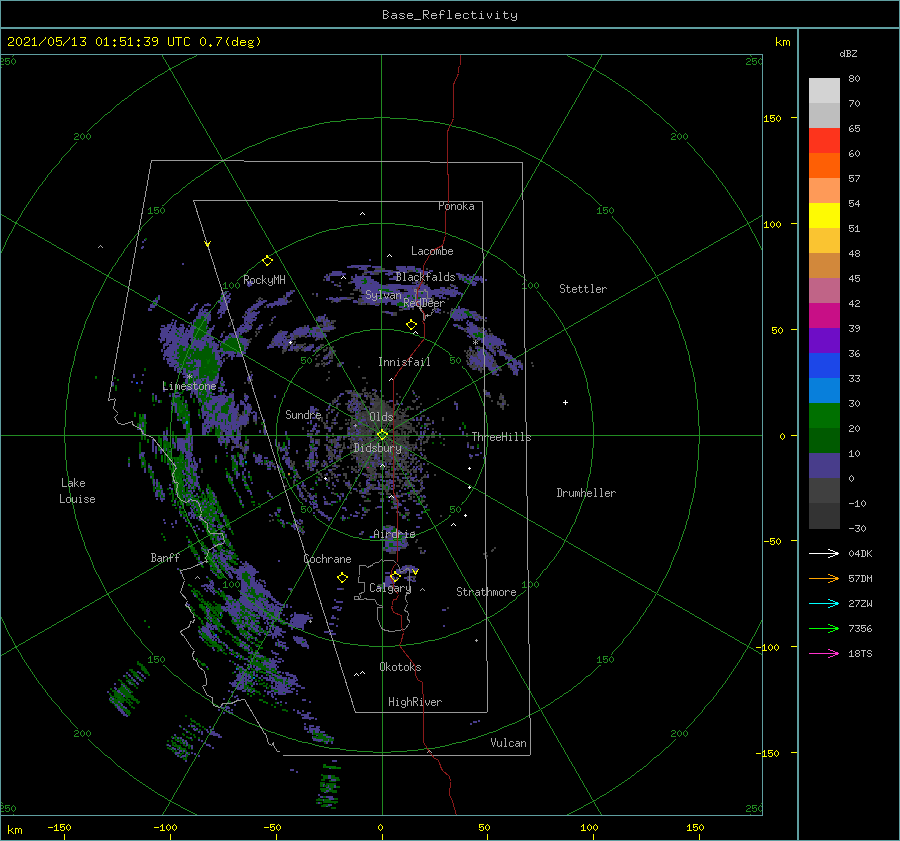Click the Didsbury label
Viewport: 900px width, 841px height.
[x=377, y=448]
